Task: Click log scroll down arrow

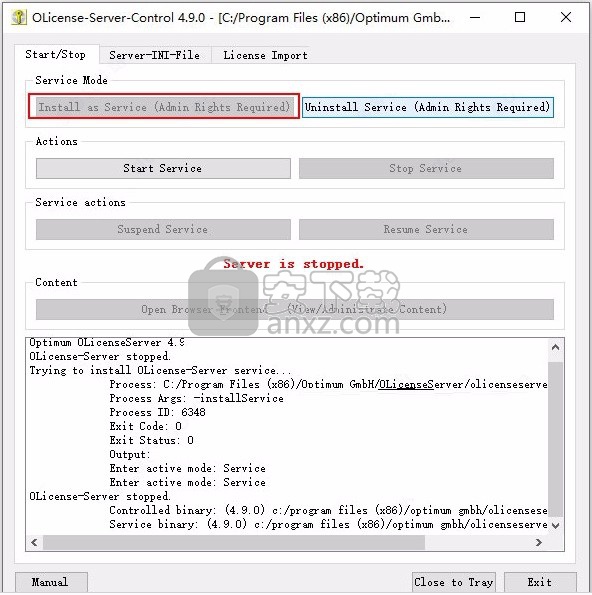Action: [556, 526]
